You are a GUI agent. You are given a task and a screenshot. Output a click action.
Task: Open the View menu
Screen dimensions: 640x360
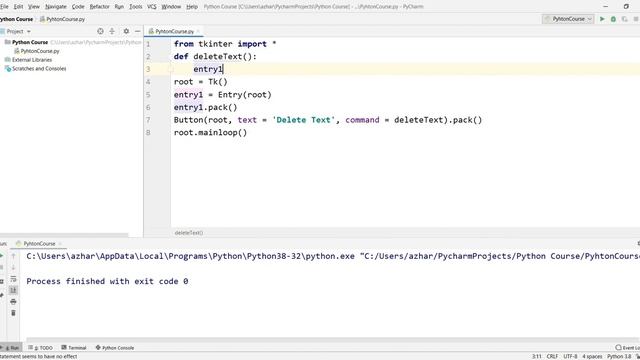coord(34,7)
